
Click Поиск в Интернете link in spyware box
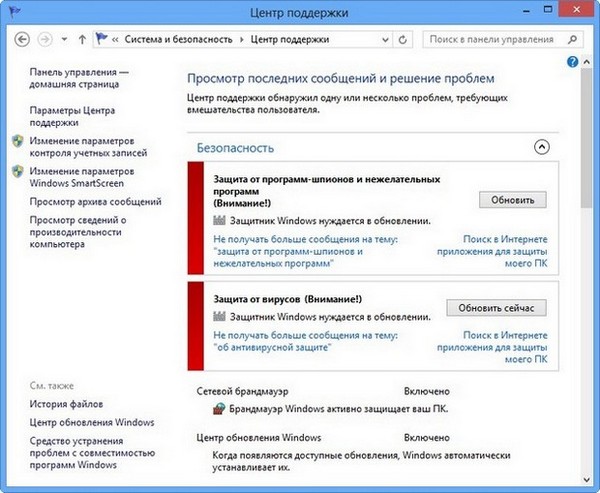pos(492,251)
